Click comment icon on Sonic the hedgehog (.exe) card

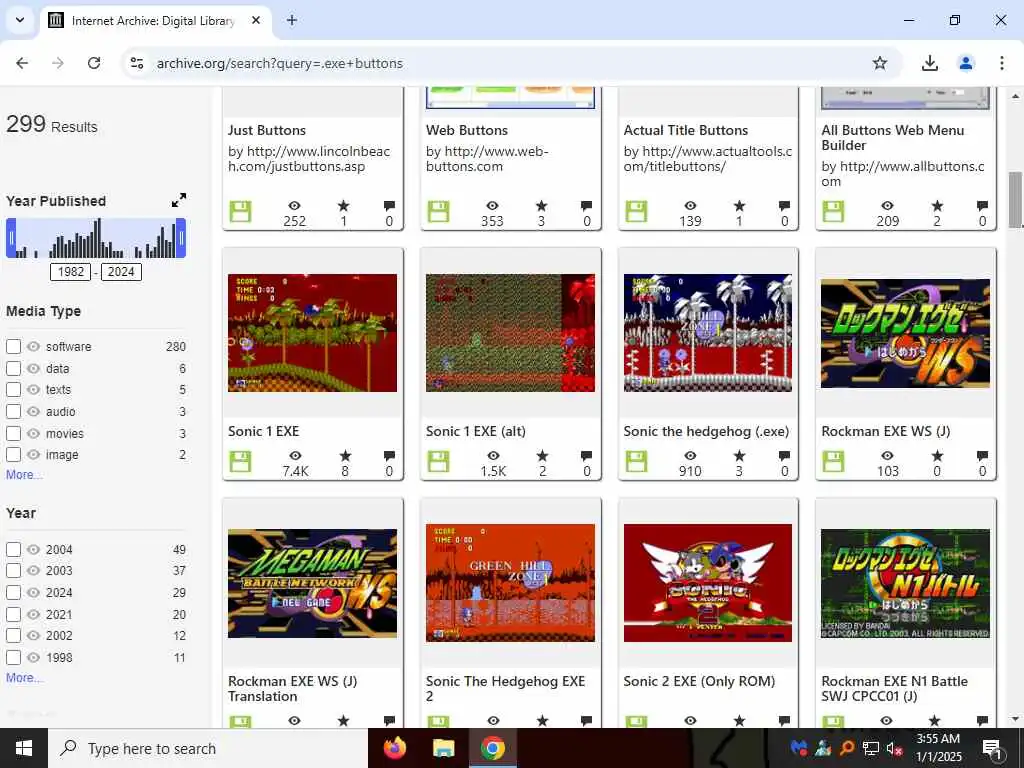click(x=784, y=455)
